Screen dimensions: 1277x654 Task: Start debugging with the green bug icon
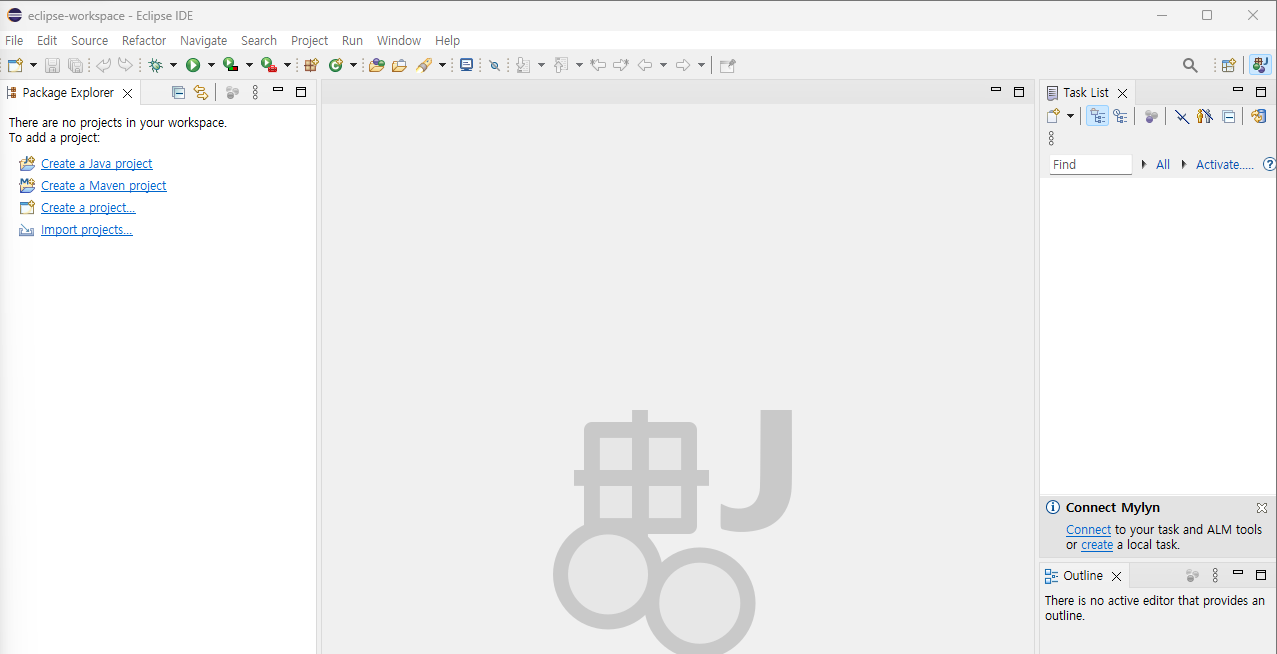coord(155,65)
